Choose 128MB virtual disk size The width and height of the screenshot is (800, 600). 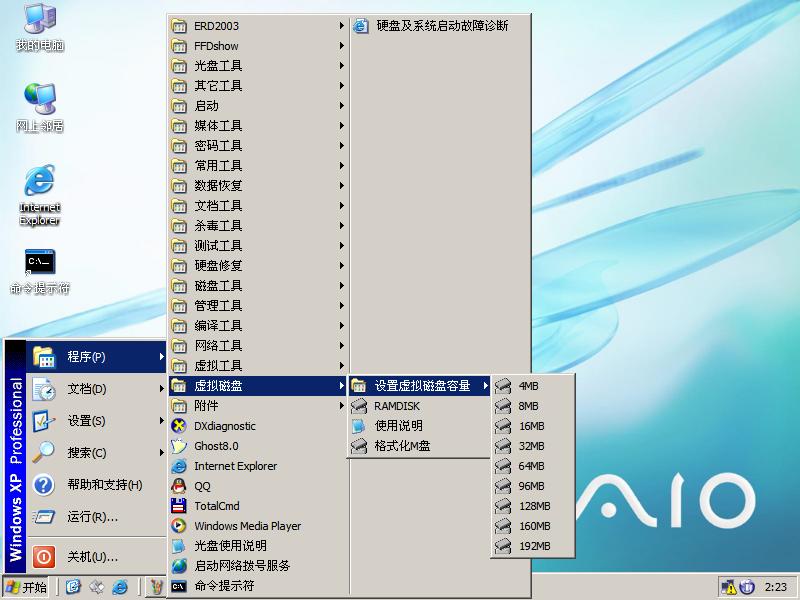coord(533,506)
